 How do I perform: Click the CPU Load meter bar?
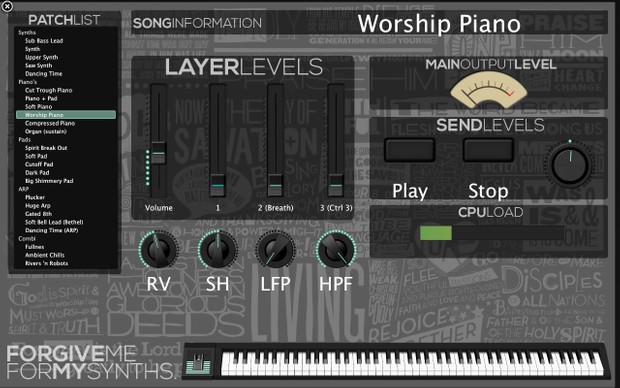(492, 233)
